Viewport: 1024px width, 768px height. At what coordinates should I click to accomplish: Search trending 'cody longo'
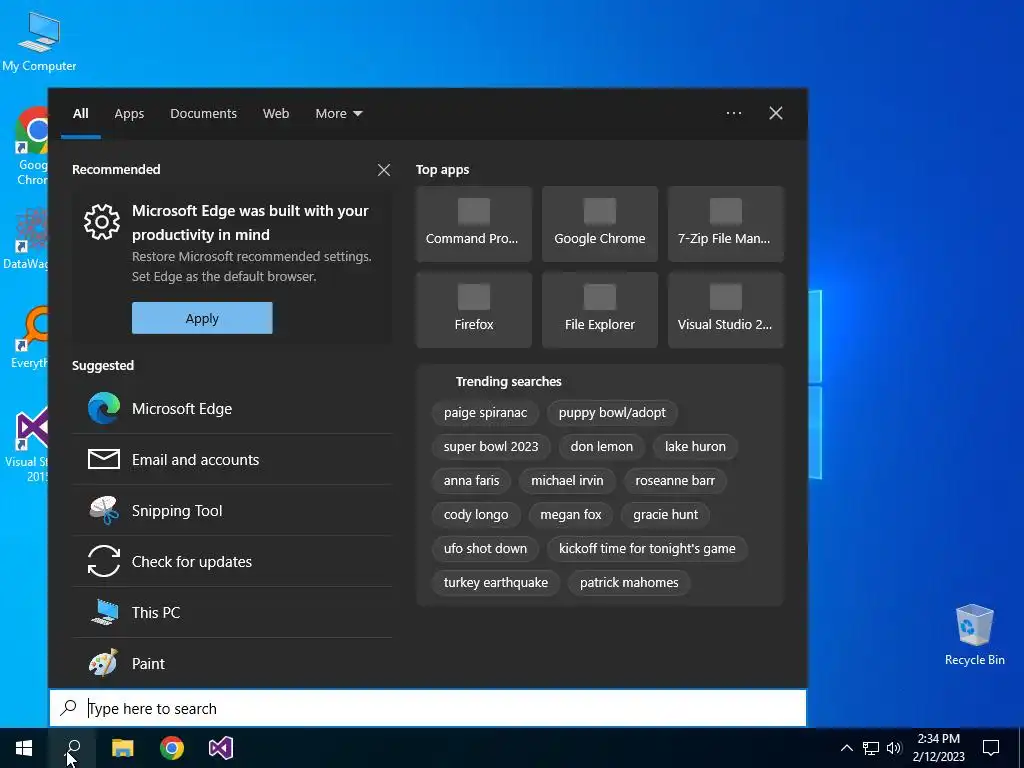[x=476, y=515]
